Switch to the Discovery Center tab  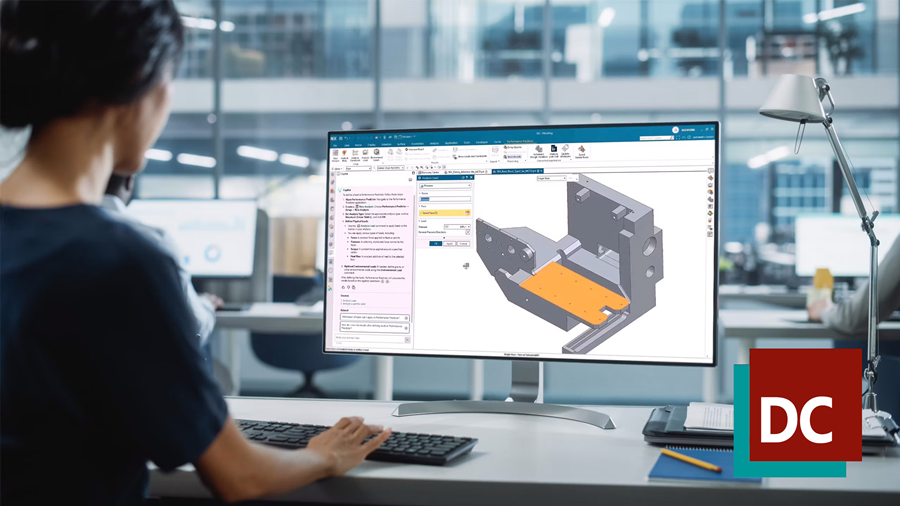[x=428, y=172]
